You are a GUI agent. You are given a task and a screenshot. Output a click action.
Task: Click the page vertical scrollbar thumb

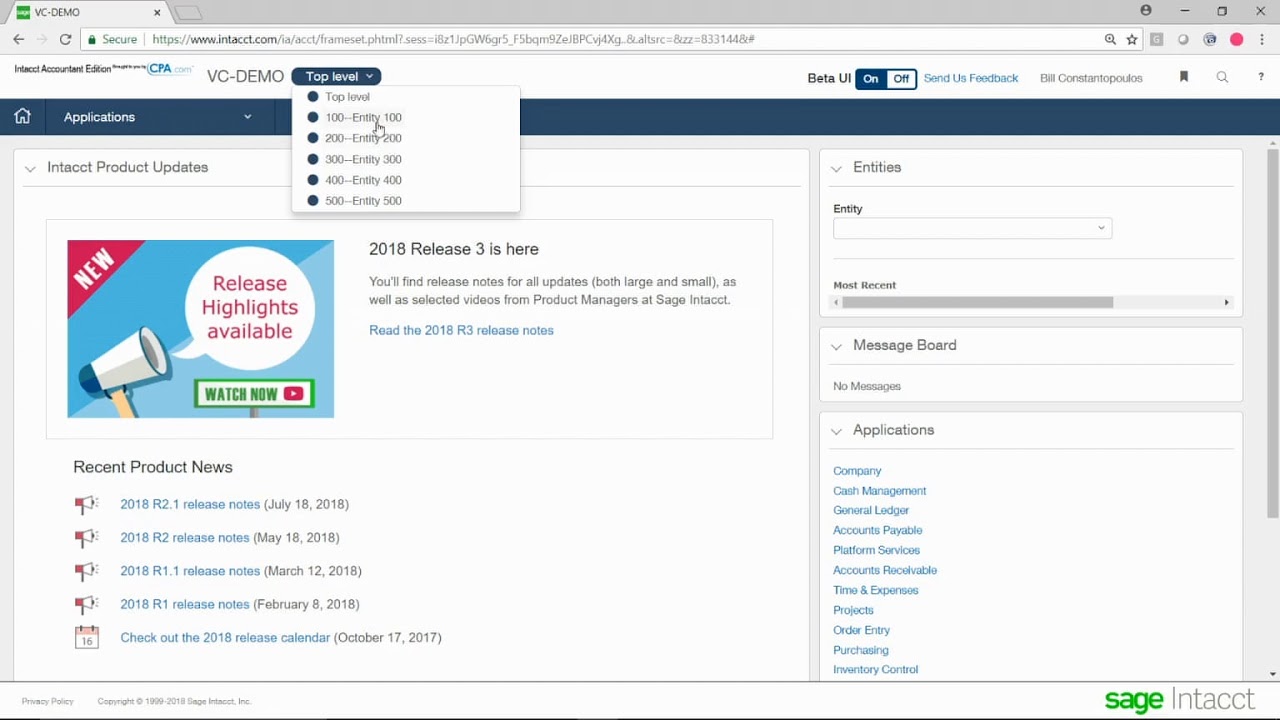[1272, 333]
